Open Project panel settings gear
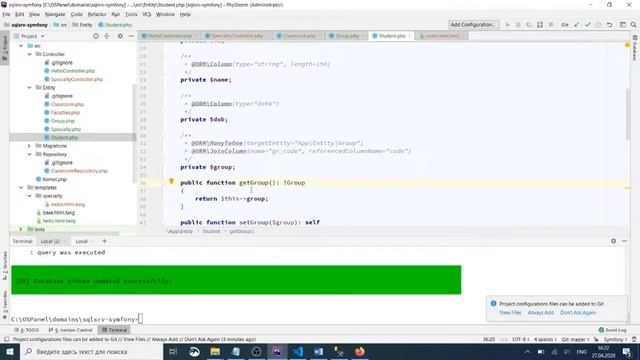 coord(120,36)
